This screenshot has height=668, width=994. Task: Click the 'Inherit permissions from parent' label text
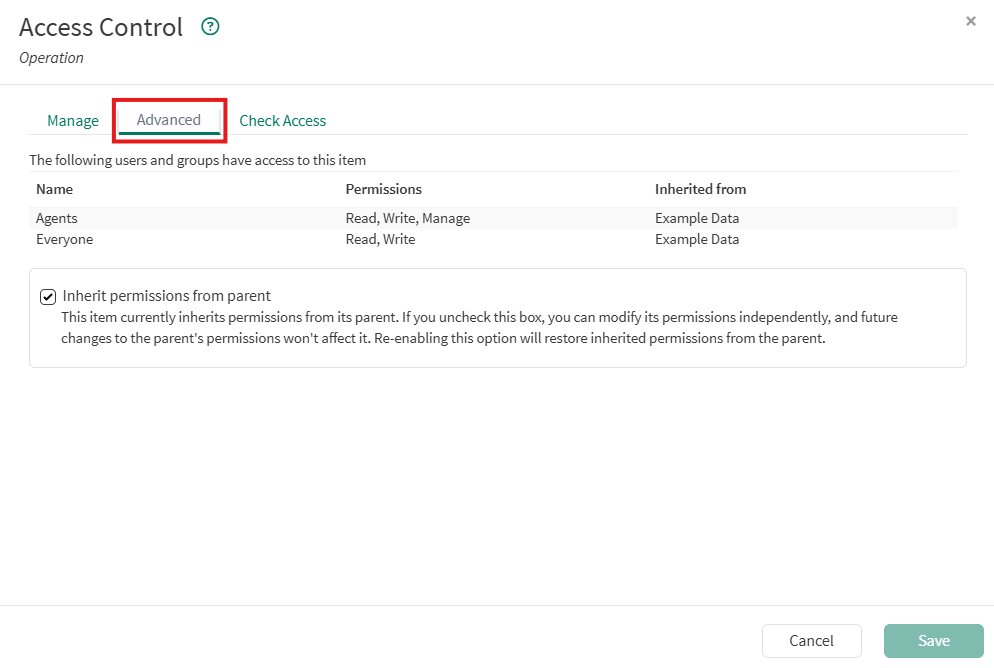(167, 296)
